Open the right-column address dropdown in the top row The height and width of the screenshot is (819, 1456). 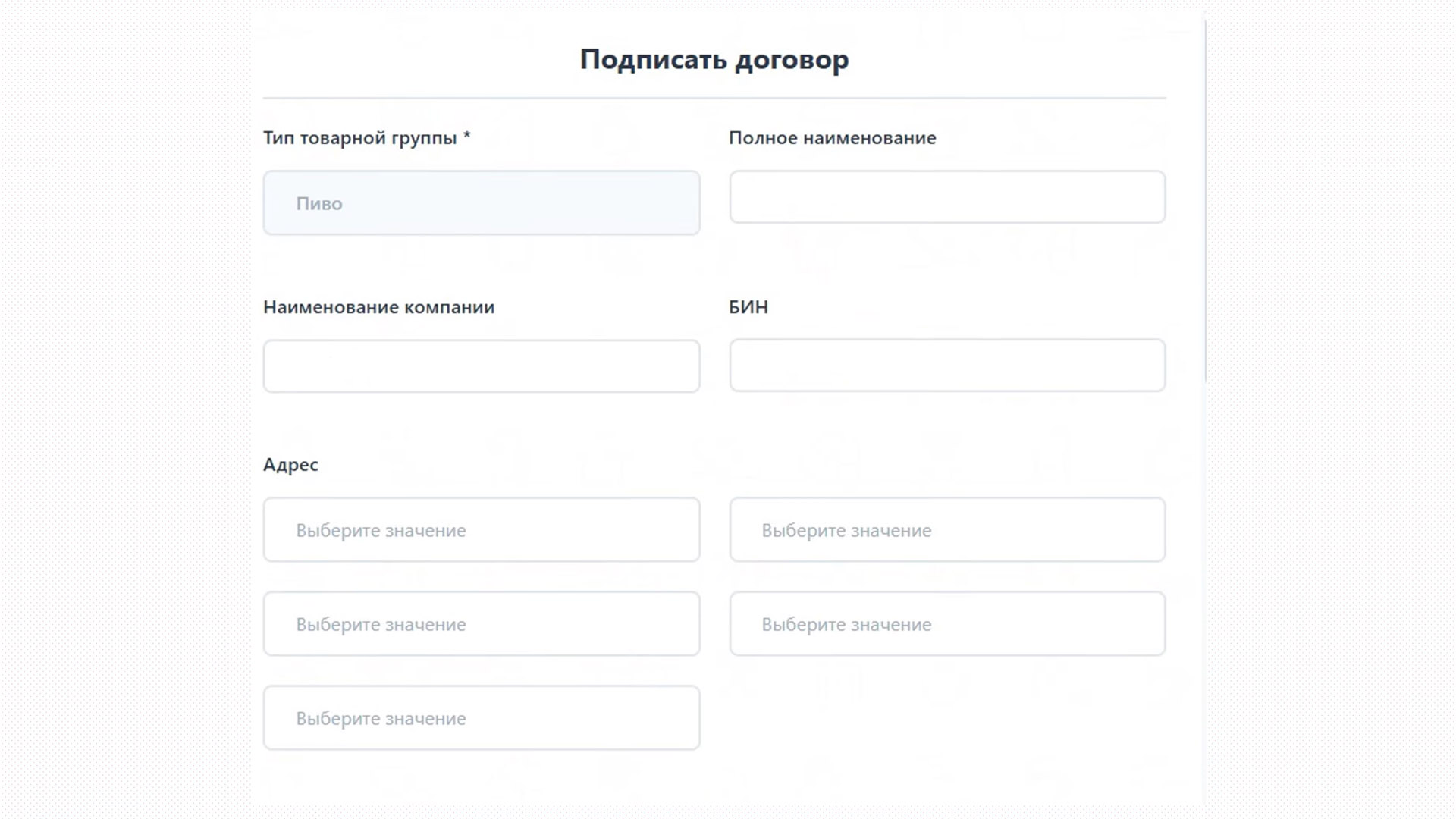[947, 529]
